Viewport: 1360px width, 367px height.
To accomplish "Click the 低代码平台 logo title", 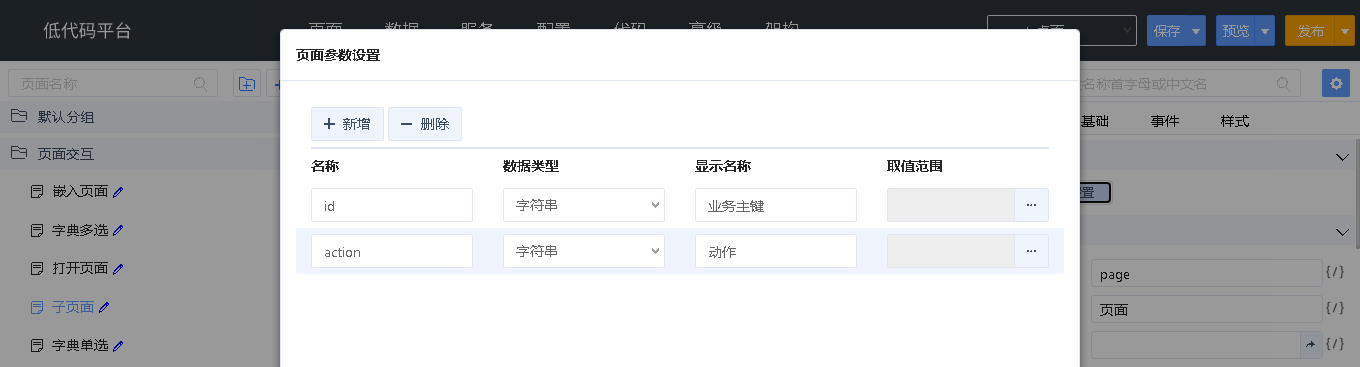I will [x=87, y=30].
